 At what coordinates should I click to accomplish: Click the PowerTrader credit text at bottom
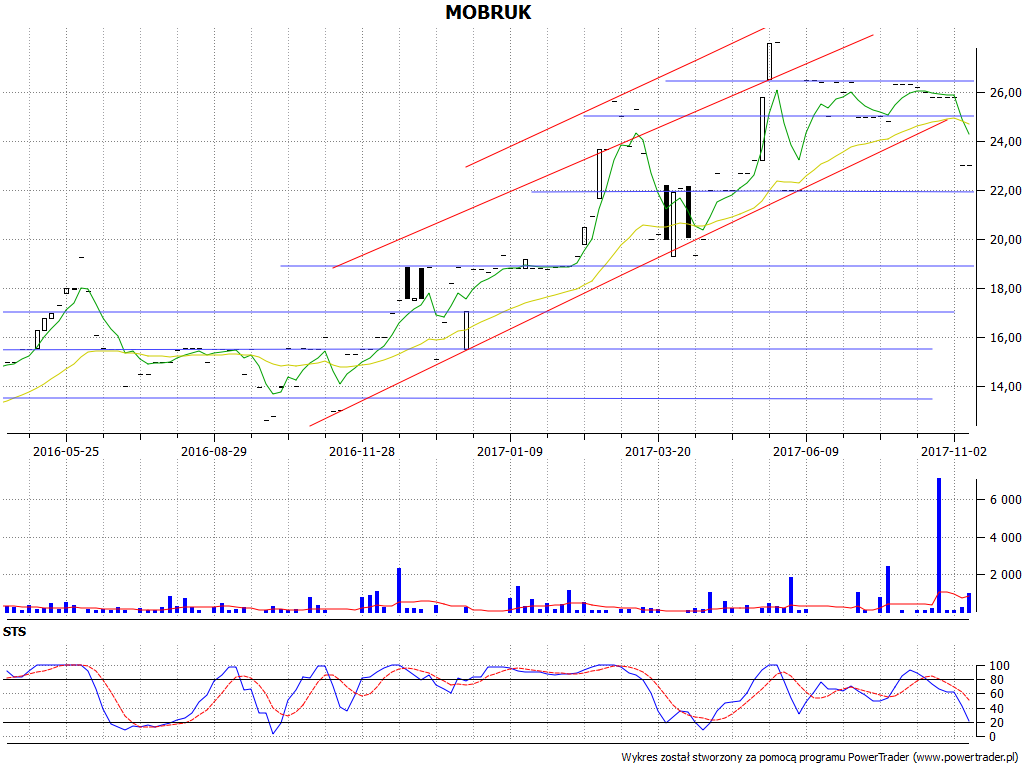tap(822, 757)
